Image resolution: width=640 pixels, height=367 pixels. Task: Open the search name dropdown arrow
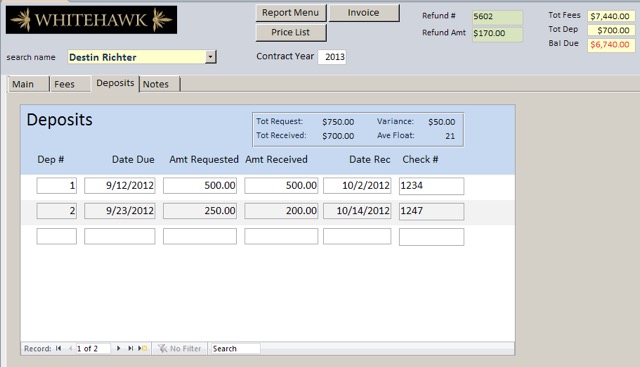(211, 57)
